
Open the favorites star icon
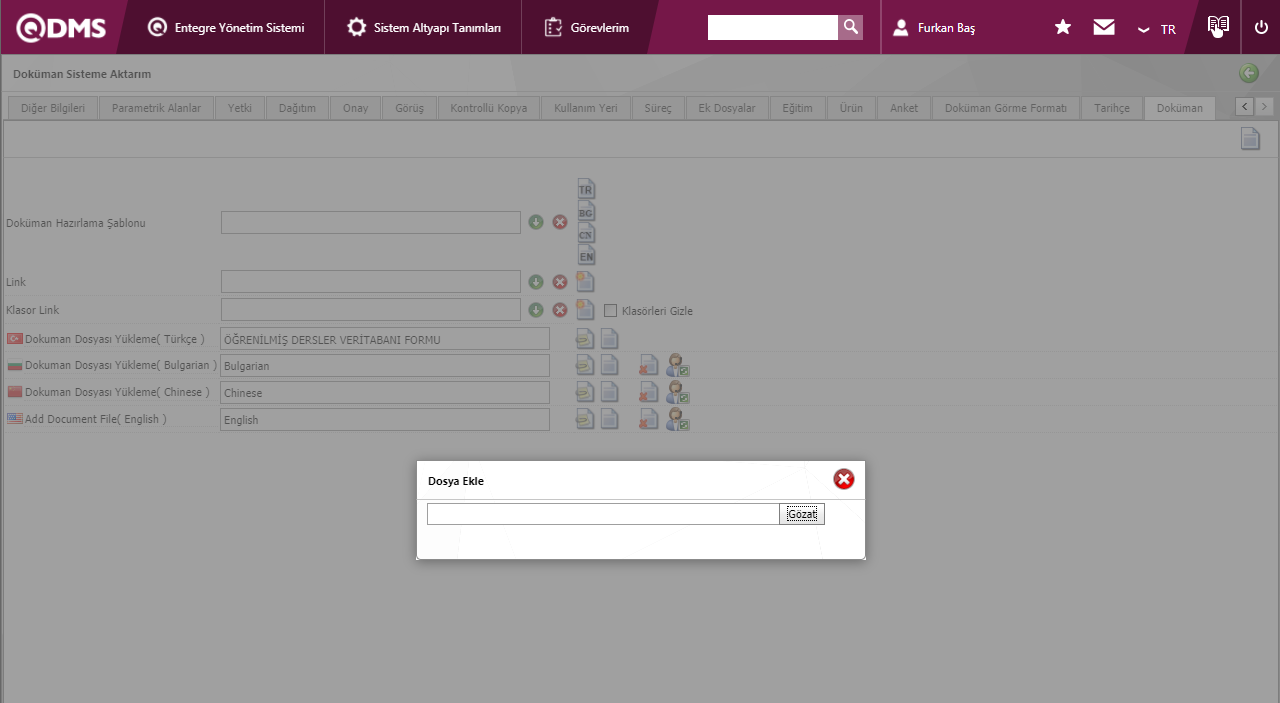point(1063,27)
